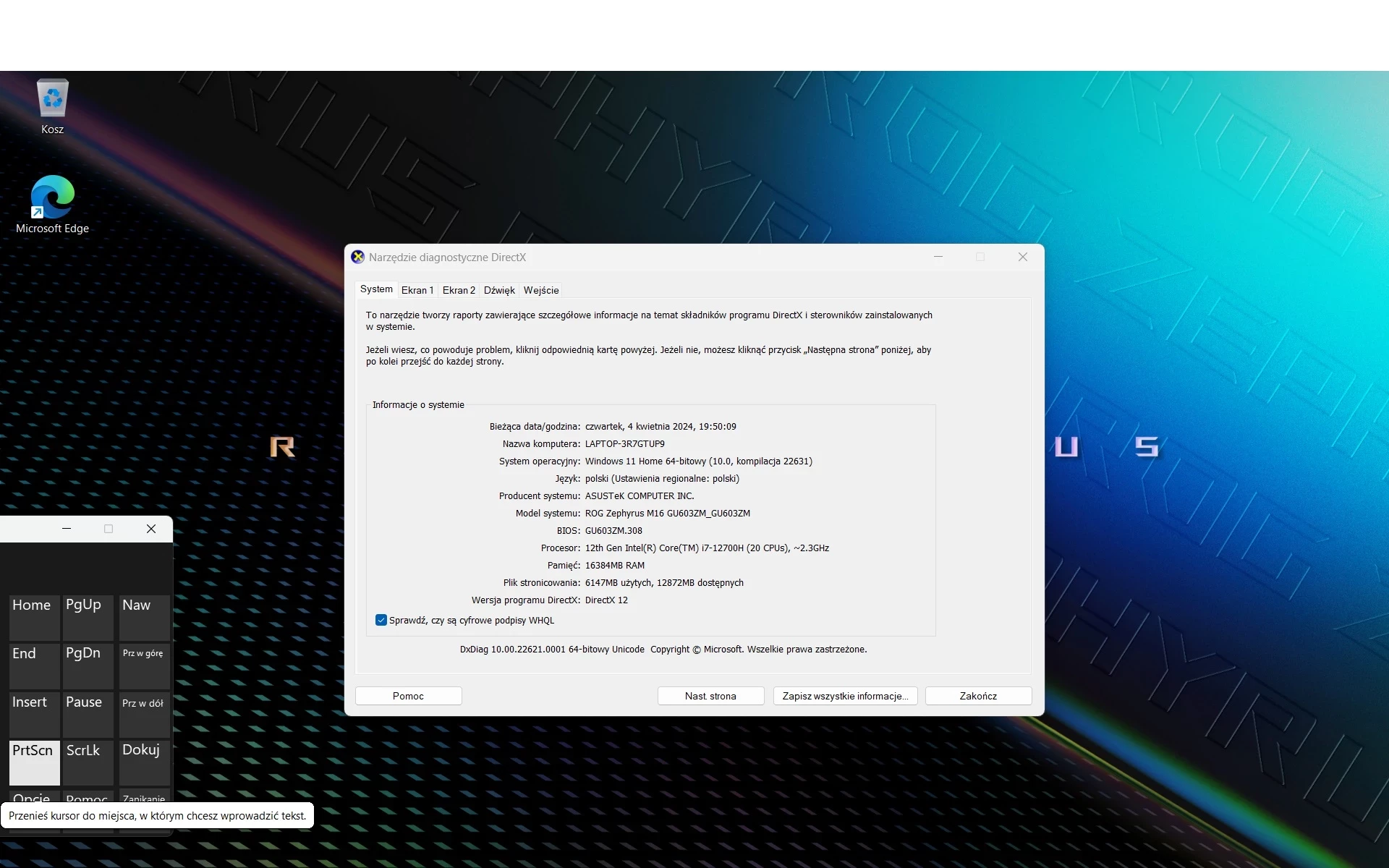Viewport: 1389px width, 868px height.
Task: Go to the Wejście tab
Action: (x=541, y=290)
